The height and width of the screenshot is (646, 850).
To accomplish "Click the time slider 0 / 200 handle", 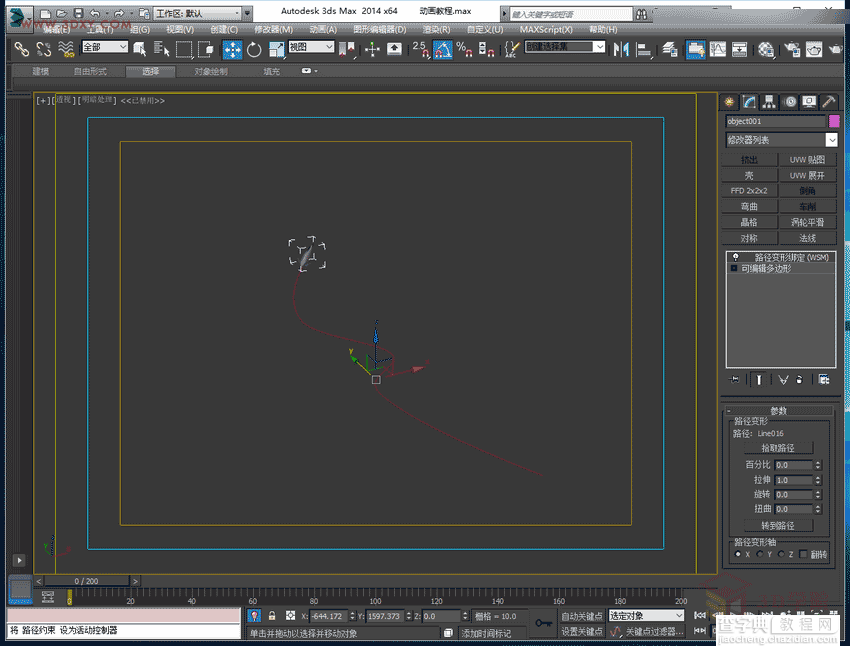I will [86, 581].
